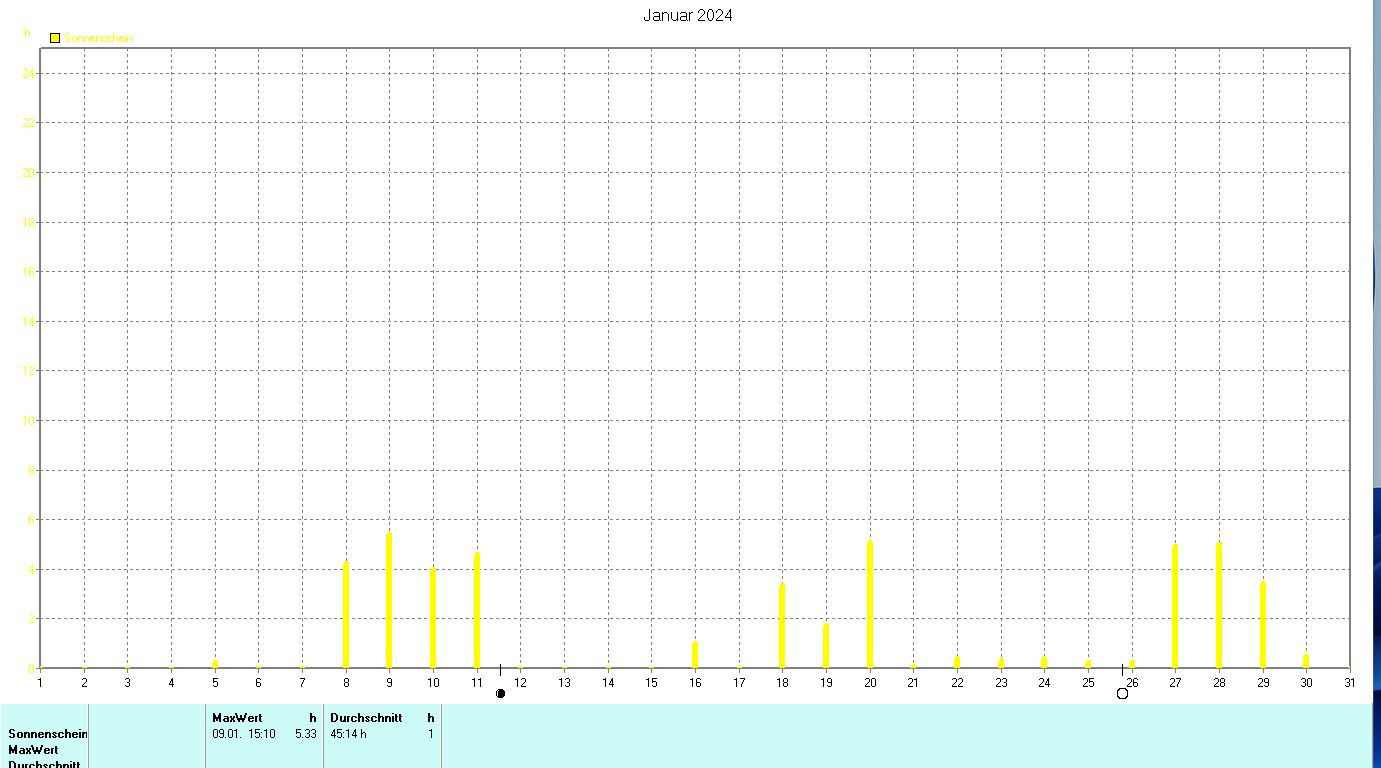Select the sunshine bar for day 8
Image resolution: width=1381 pixels, height=768 pixels.
(346, 615)
